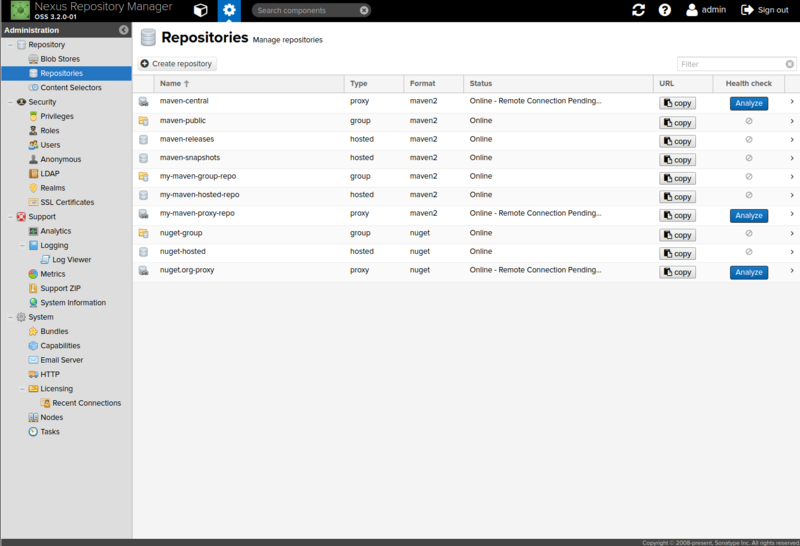This screenshot has width=800, height=546.
Task: Collapse the Logging tree node
Action: [22, 245]
